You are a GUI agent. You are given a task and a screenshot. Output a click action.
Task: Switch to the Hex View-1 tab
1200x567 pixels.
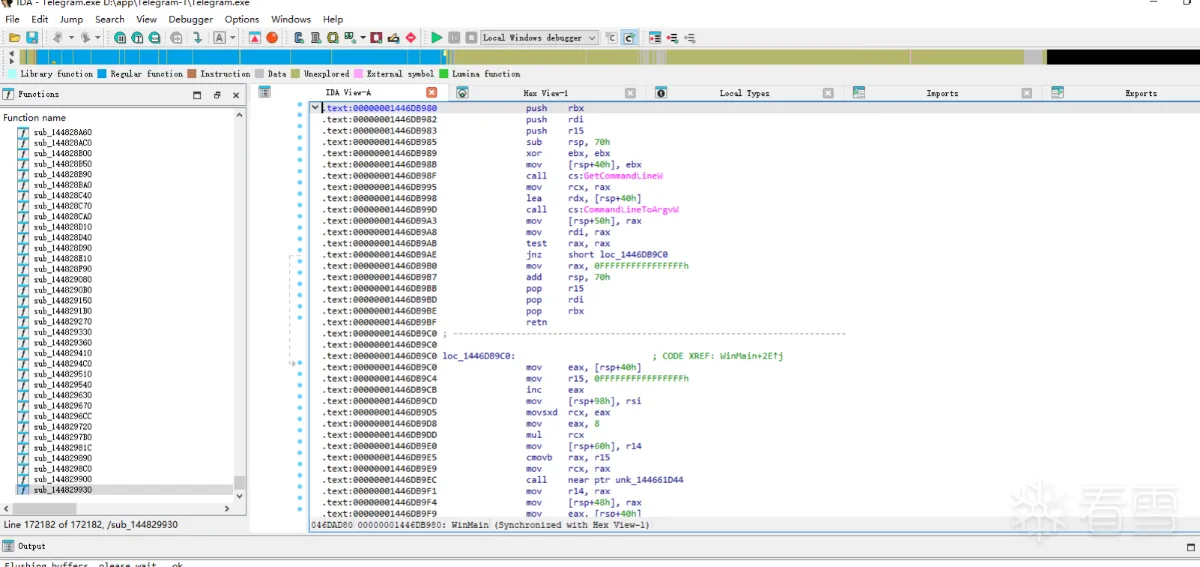click(545, 93)
